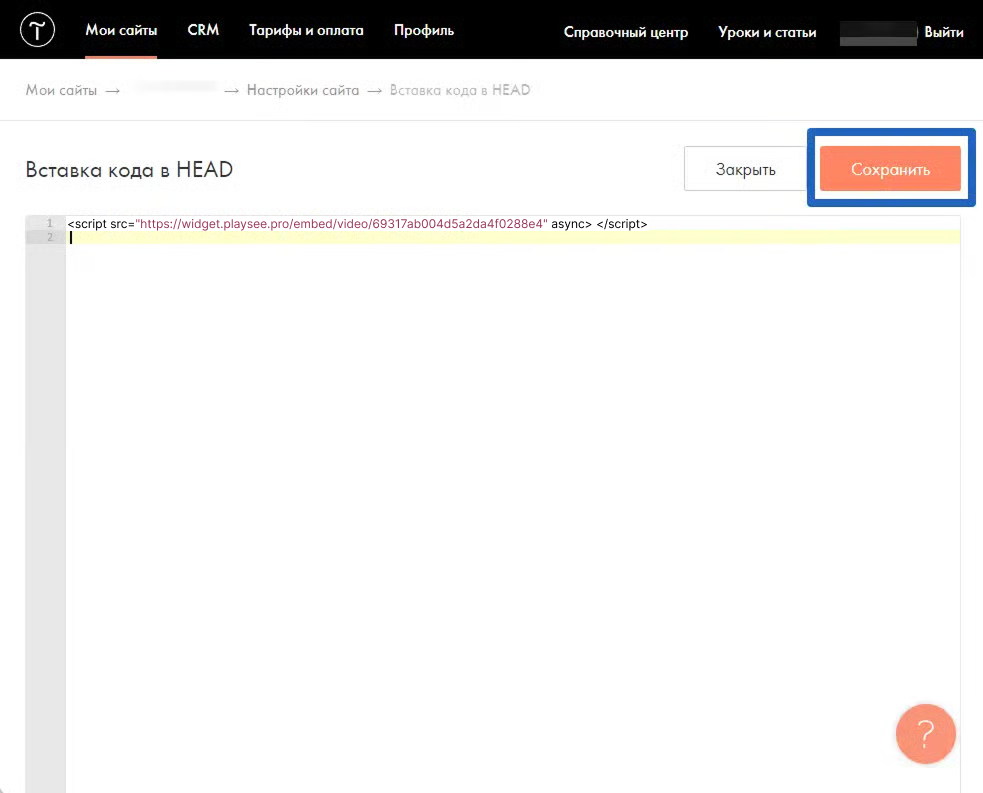Place cursor on highlighted empty line 2

point(500,238)
